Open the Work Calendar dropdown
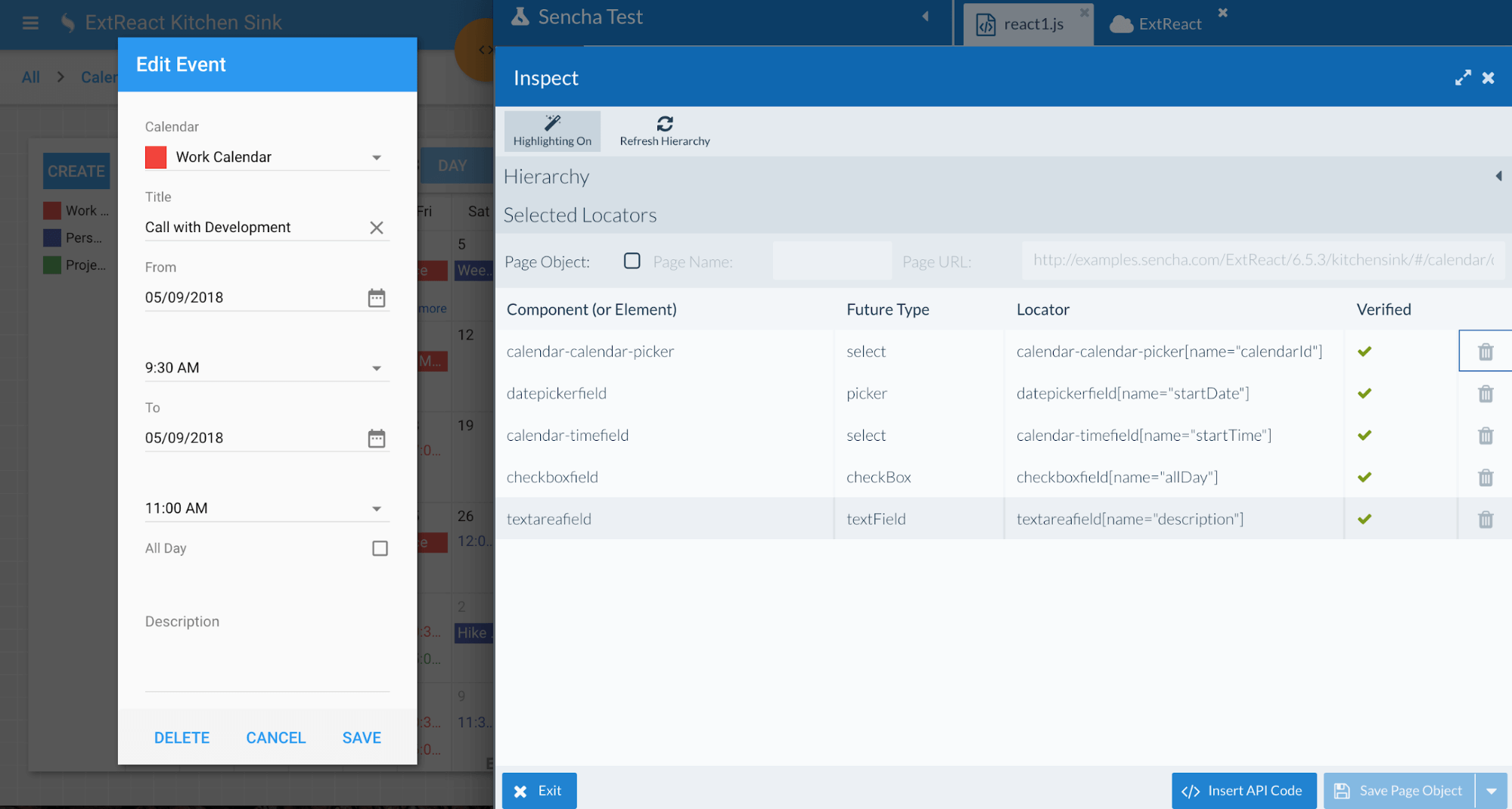This screenshot has height=809, width=1512. click(376, 158)
